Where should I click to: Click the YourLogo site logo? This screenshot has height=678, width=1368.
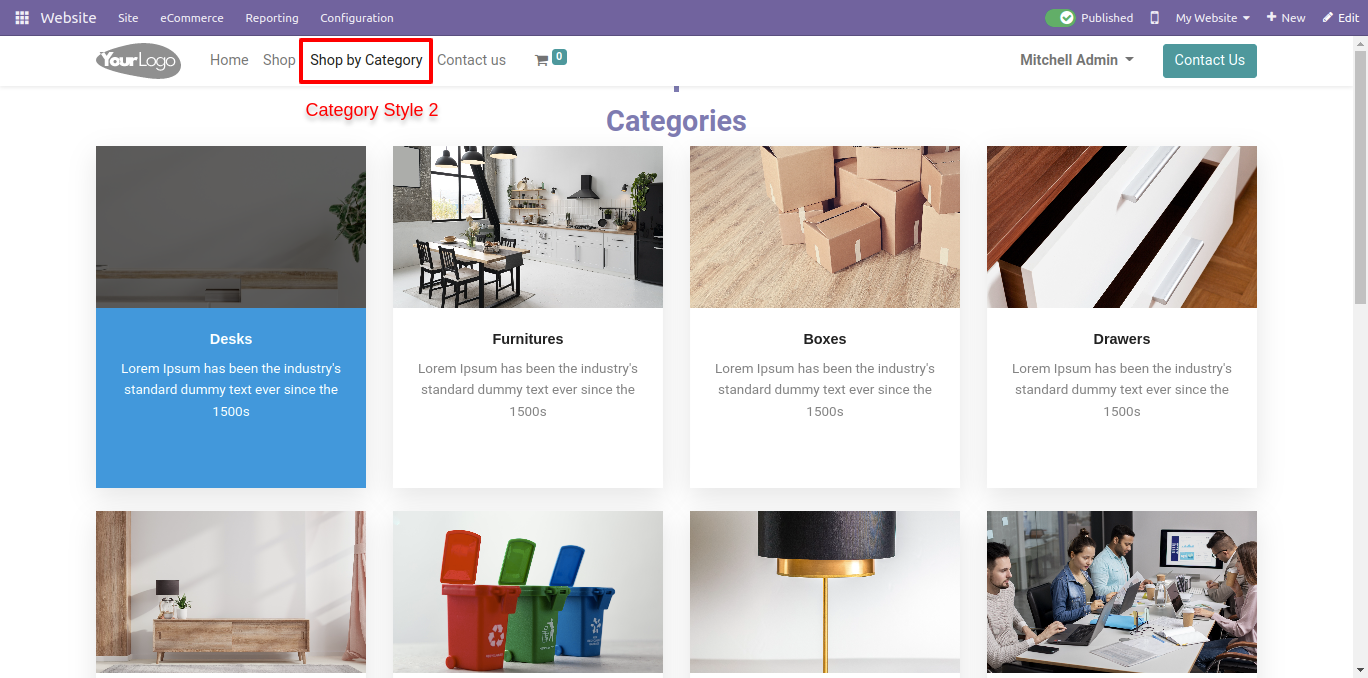pos(139,61)
